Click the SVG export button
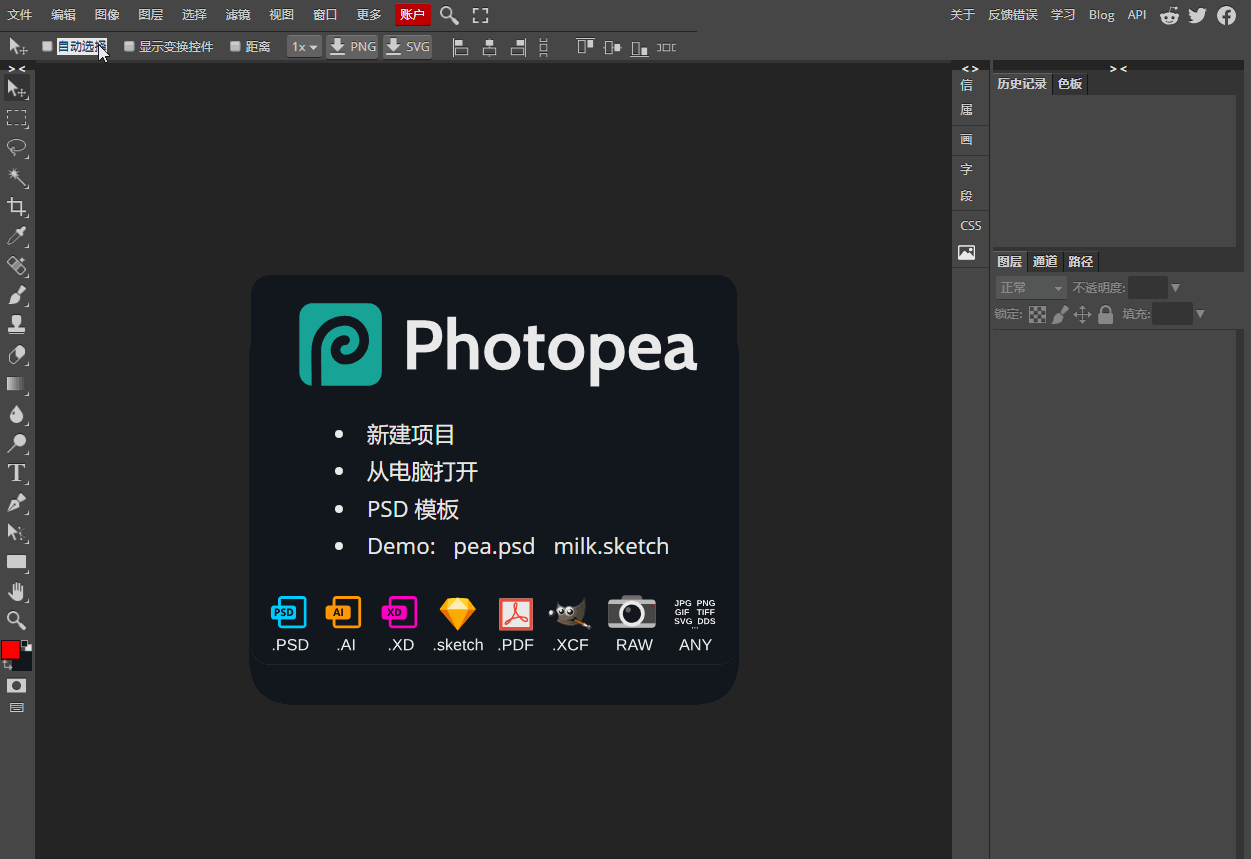 (x=408, y=47)
